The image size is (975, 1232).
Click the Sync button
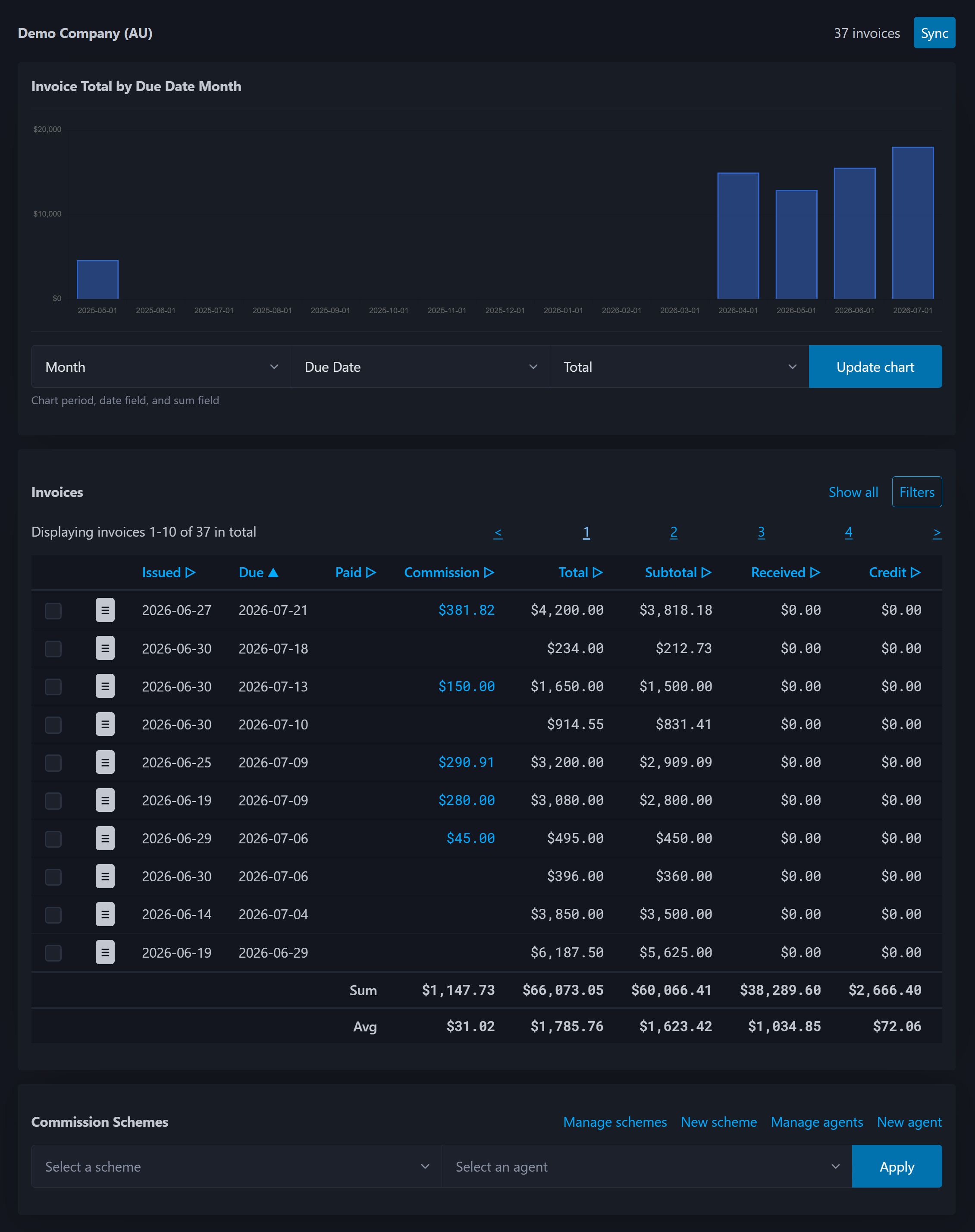(934, 33)
